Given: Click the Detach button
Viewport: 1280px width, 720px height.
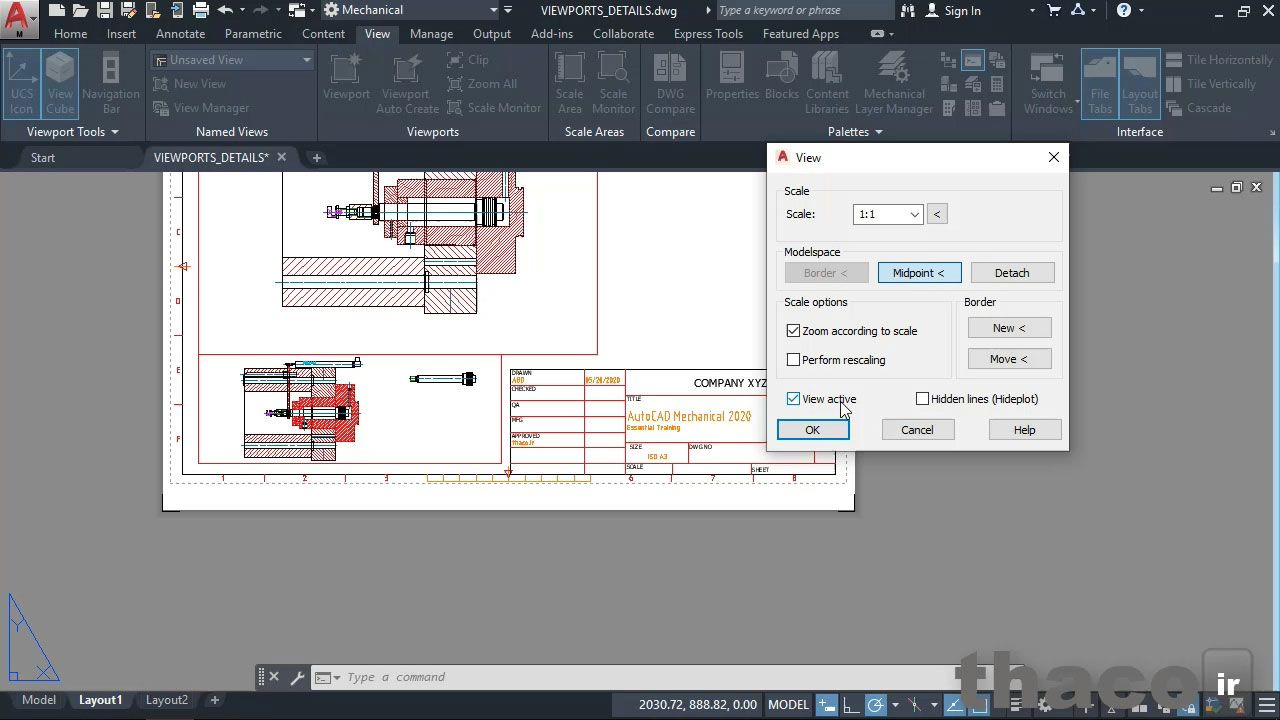Looking at the screenshot, I should click(x=1012, y=273).
